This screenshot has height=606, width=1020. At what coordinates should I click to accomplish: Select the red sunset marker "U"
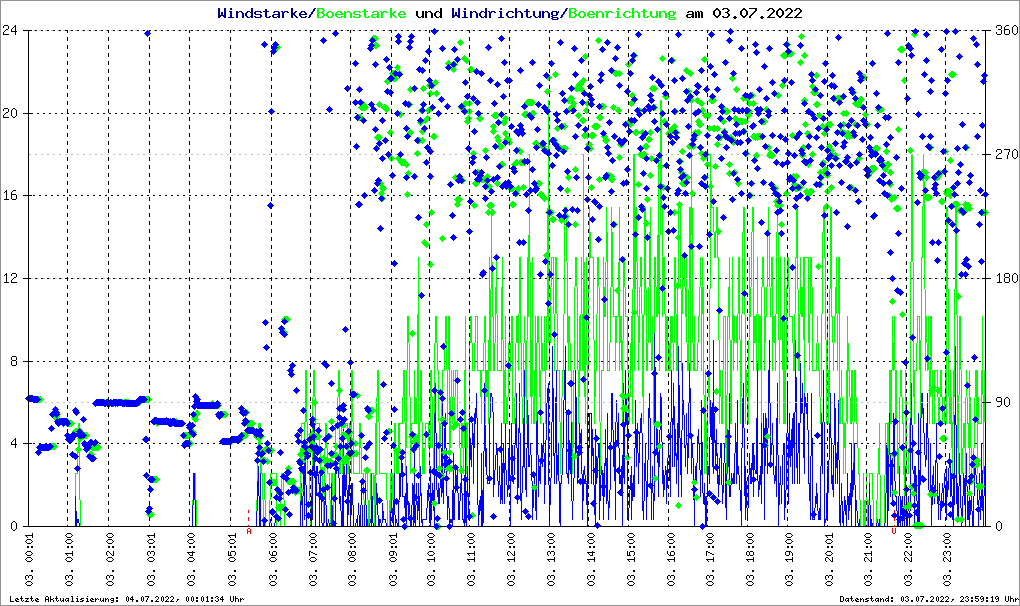894,531
